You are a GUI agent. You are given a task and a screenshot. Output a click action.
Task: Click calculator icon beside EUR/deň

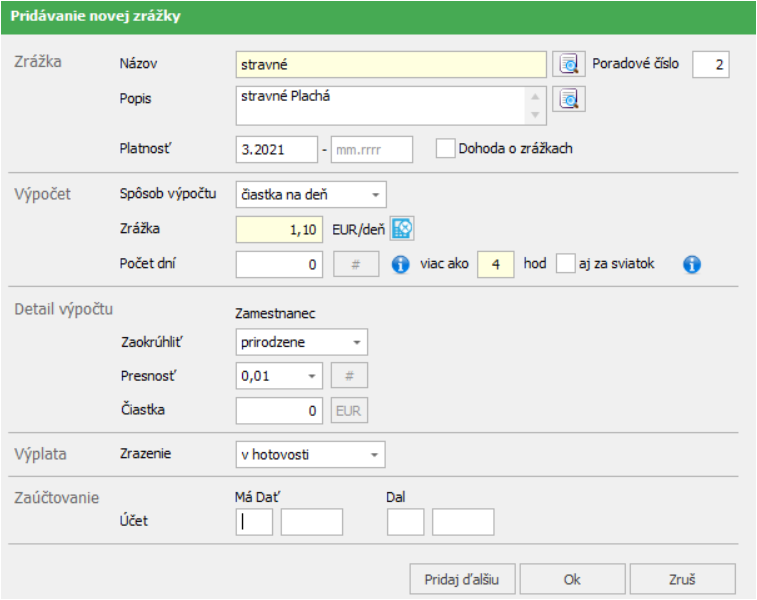[x=402, y=229]
